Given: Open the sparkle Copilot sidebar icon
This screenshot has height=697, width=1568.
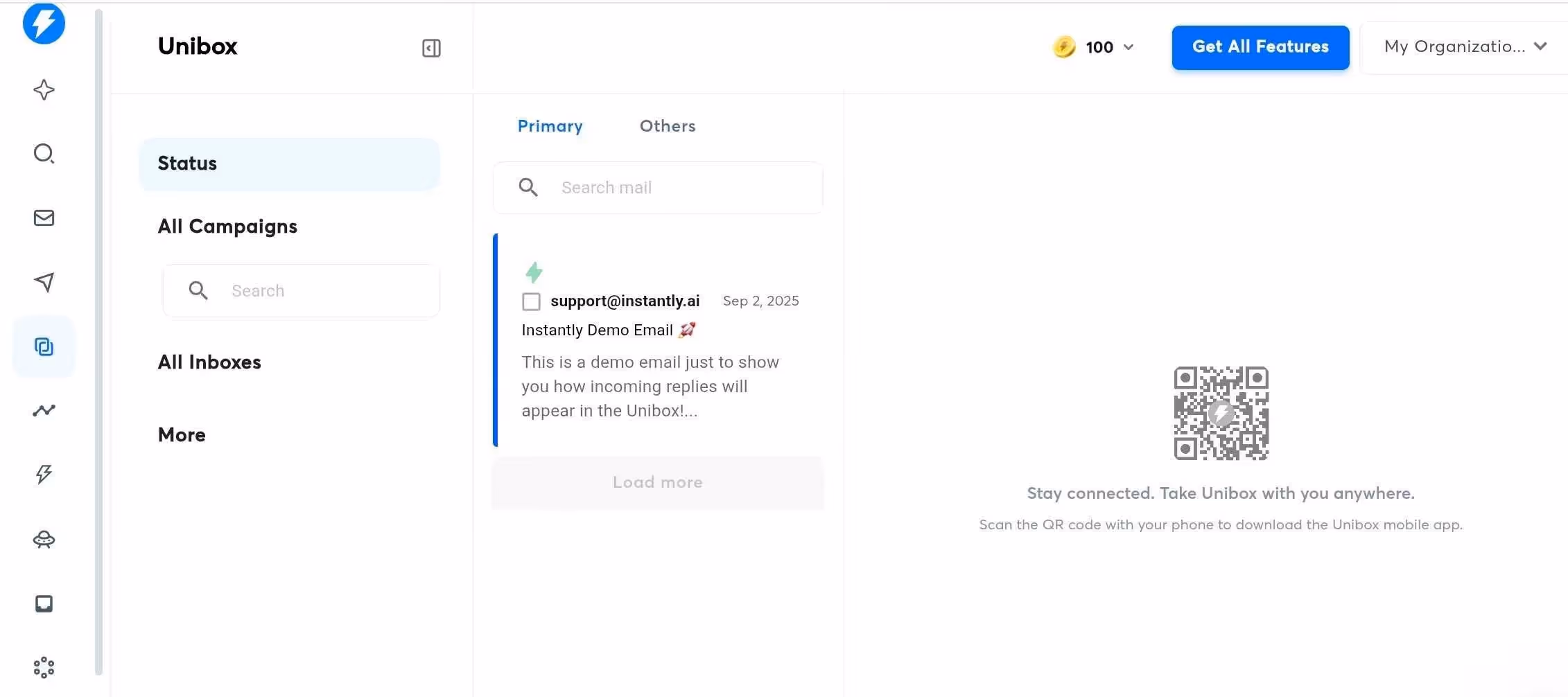Looking at the screenshot, I should pos(44,89).
